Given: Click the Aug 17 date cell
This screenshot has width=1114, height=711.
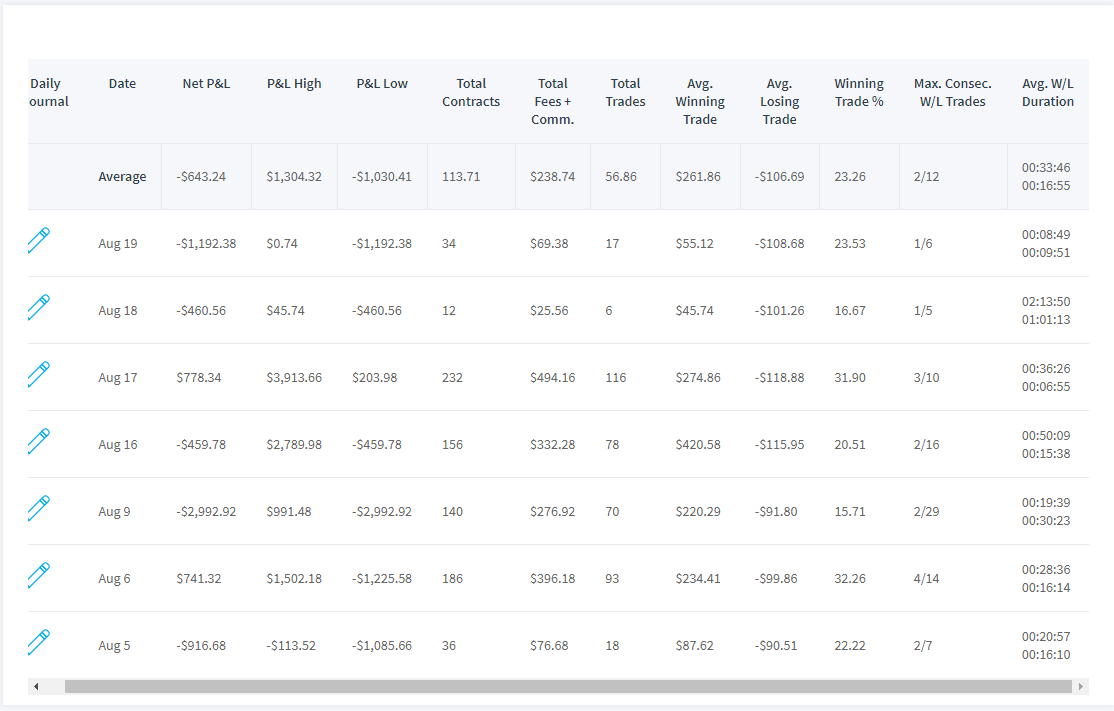Looking at the screenshot, I should click(118, 378).
